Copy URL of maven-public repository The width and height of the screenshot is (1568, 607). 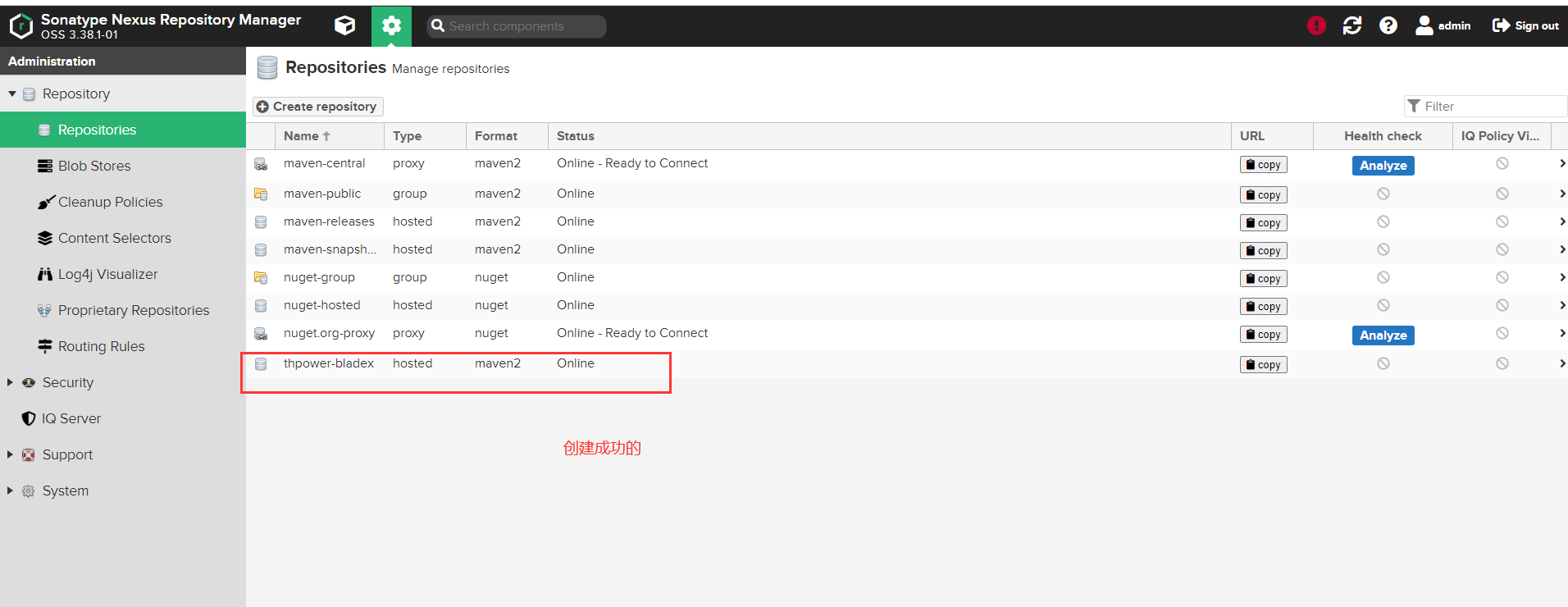(1263, 195)
